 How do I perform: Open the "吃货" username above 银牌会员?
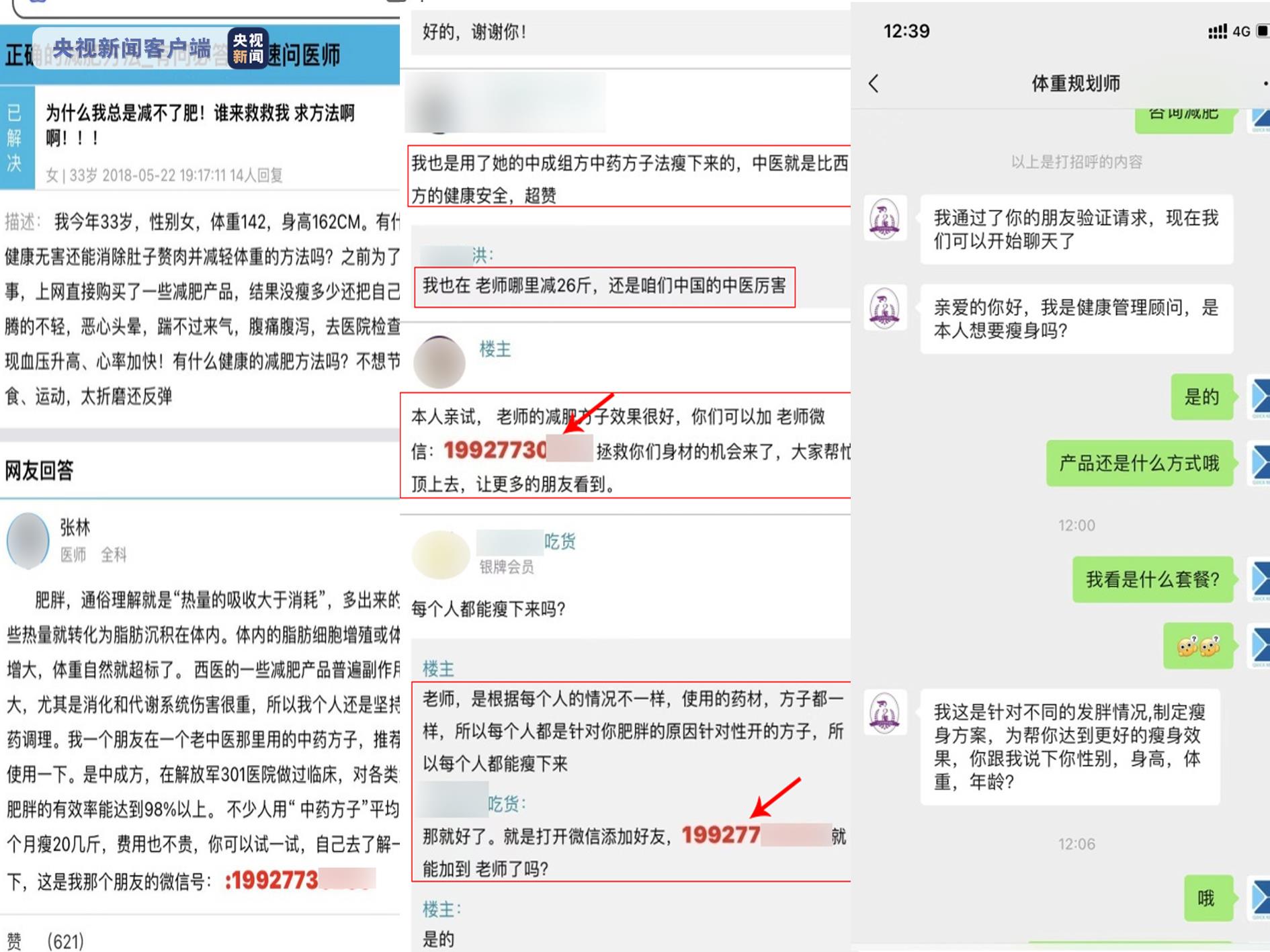pos(559,542)
